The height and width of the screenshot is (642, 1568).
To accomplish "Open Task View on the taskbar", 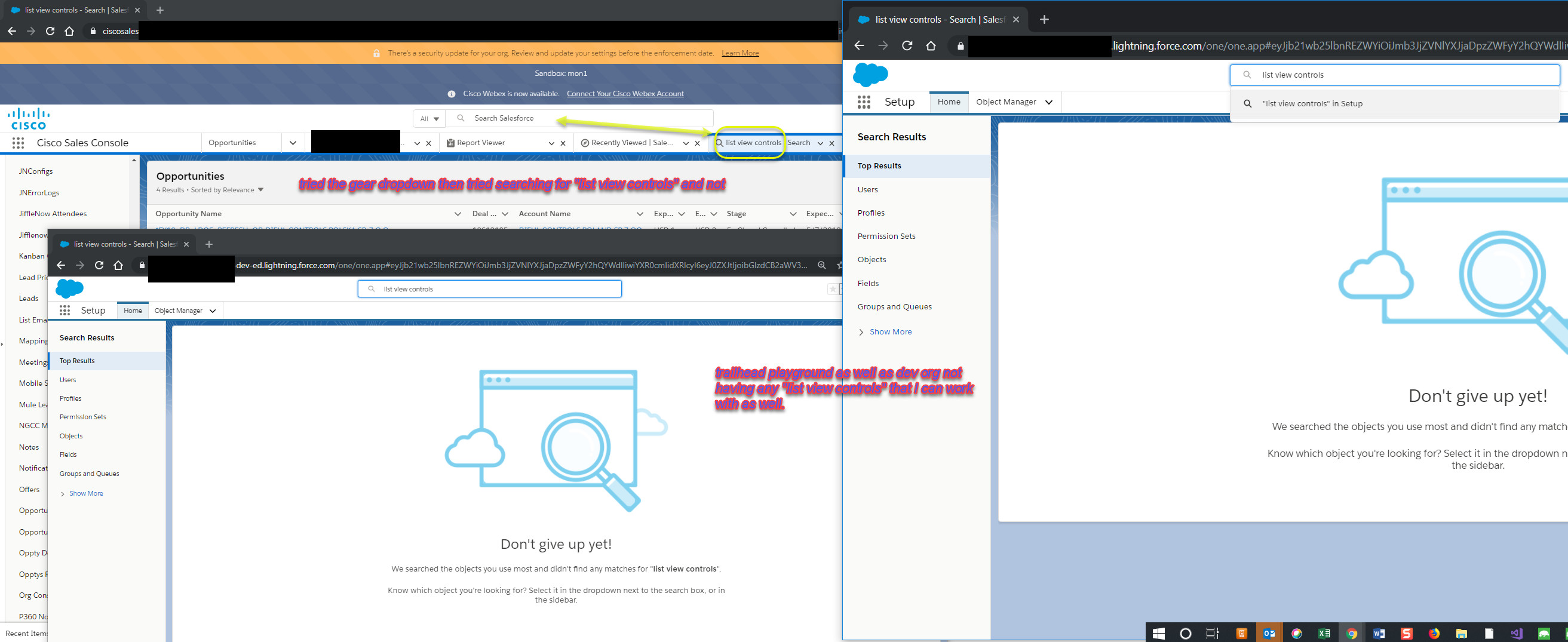I will 1213,634.
